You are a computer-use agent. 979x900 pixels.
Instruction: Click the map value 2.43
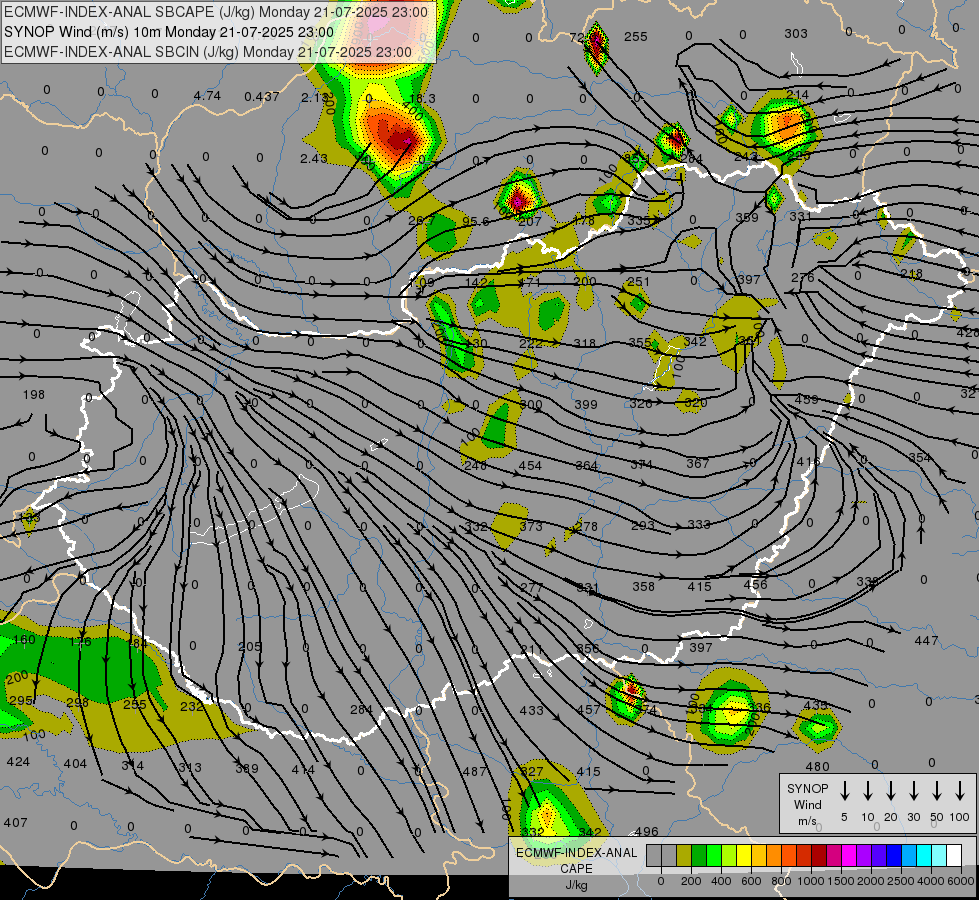coord(313,159)
